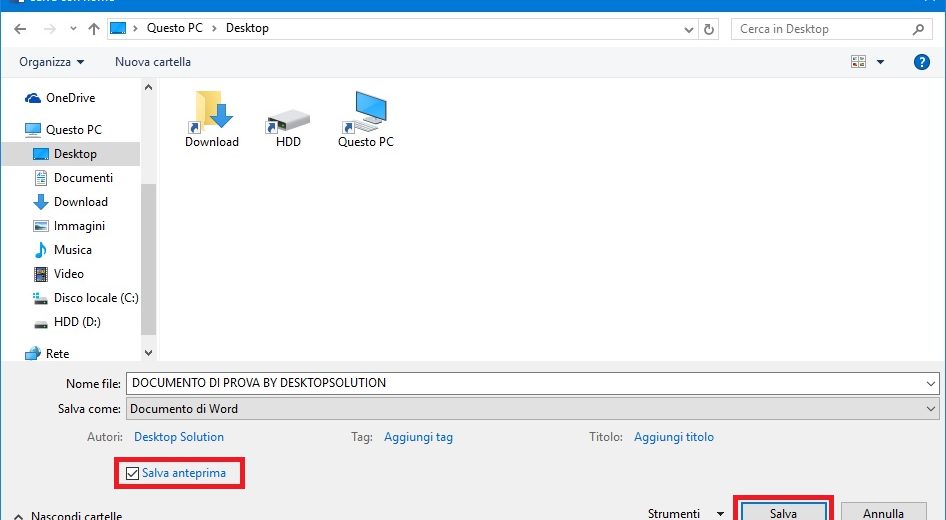Toggle the Salva anteprima checkbox
946x520 pixels.
(x=133, y=473)
